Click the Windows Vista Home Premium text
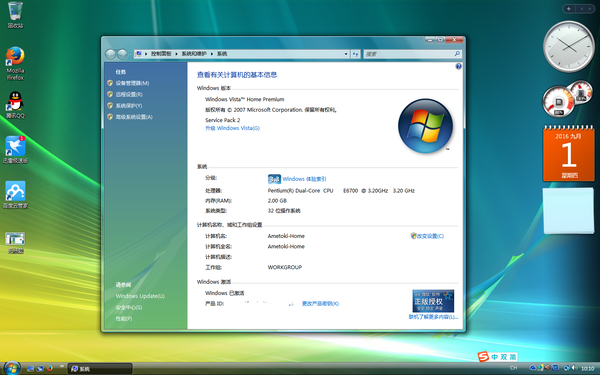 pos(245,99)
